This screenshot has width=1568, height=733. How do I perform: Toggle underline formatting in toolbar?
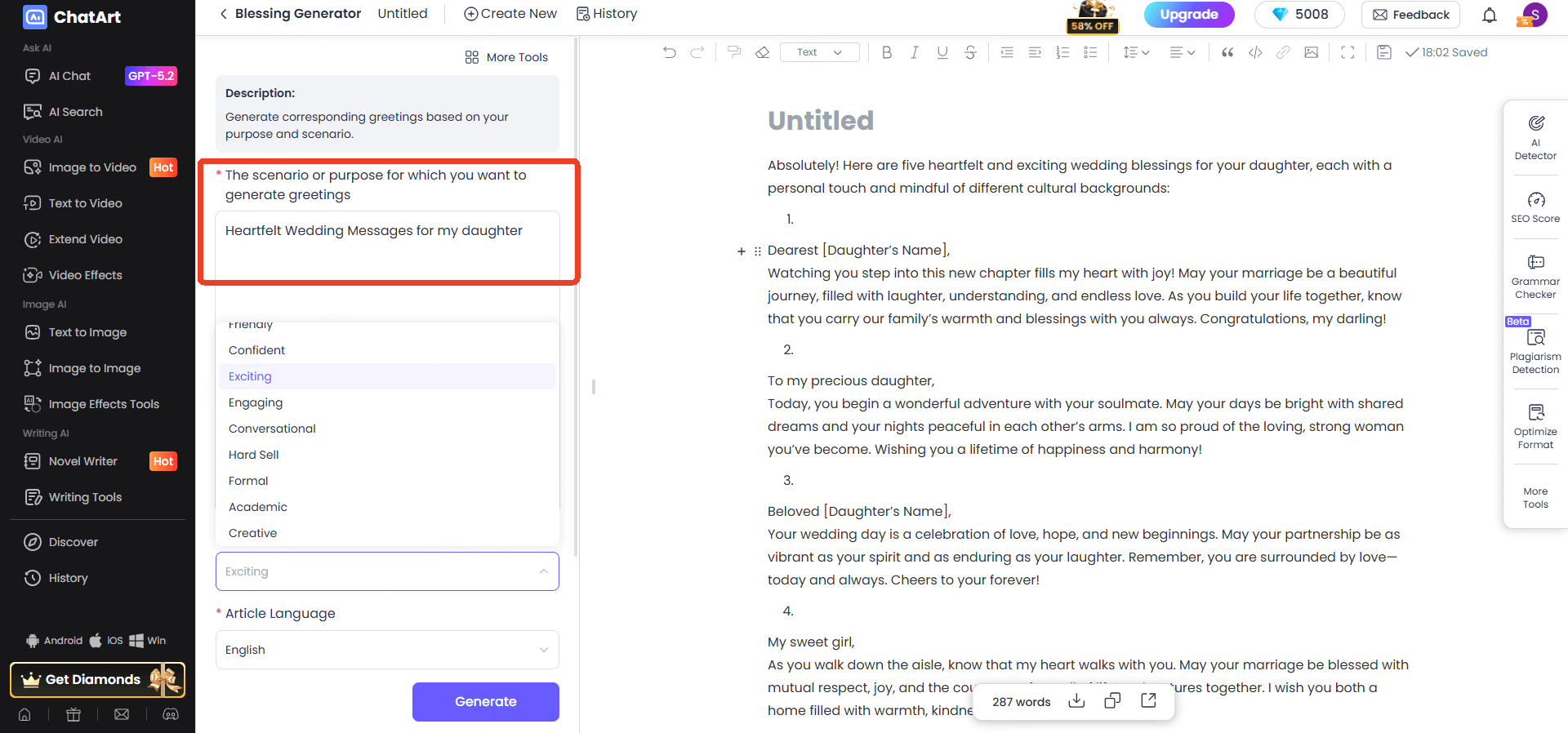tap(942, 52)
